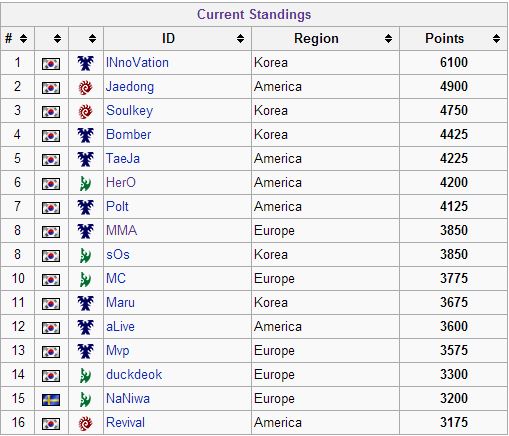Click the Zerg race icon beside Jaedong
The width and height of the screenshot is (509, 436).
85,87
